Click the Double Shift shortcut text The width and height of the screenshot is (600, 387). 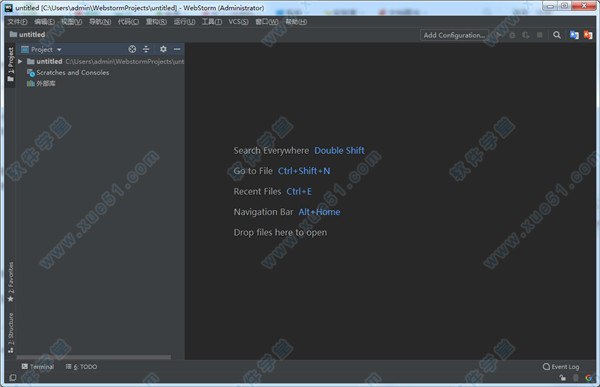click(x=339, y=150)
